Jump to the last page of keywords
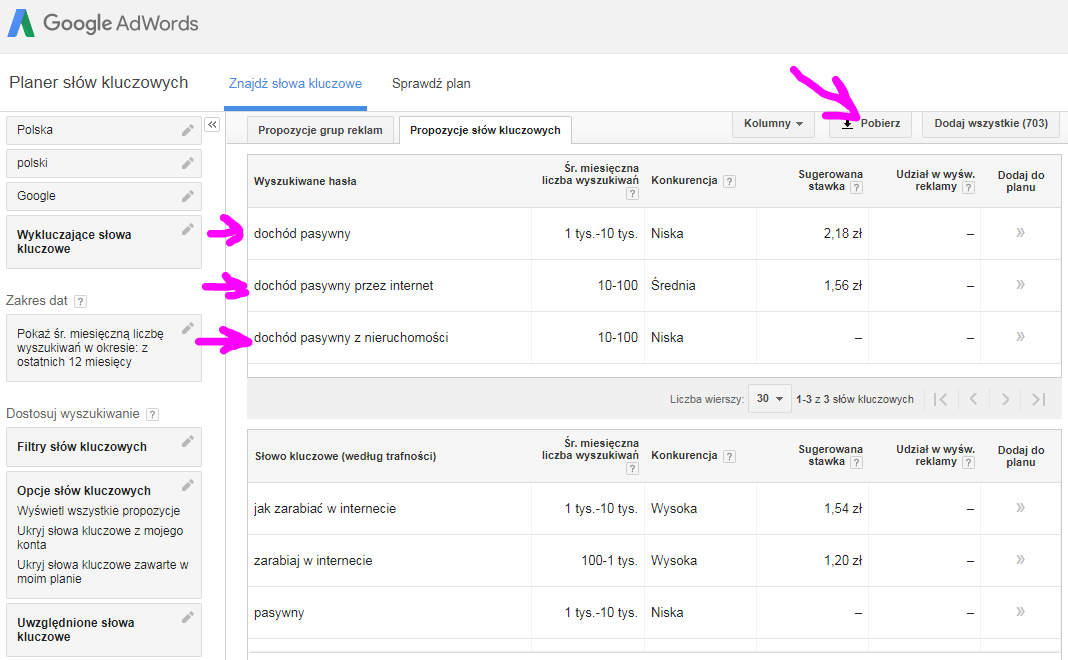 (x=1037, y=398)
